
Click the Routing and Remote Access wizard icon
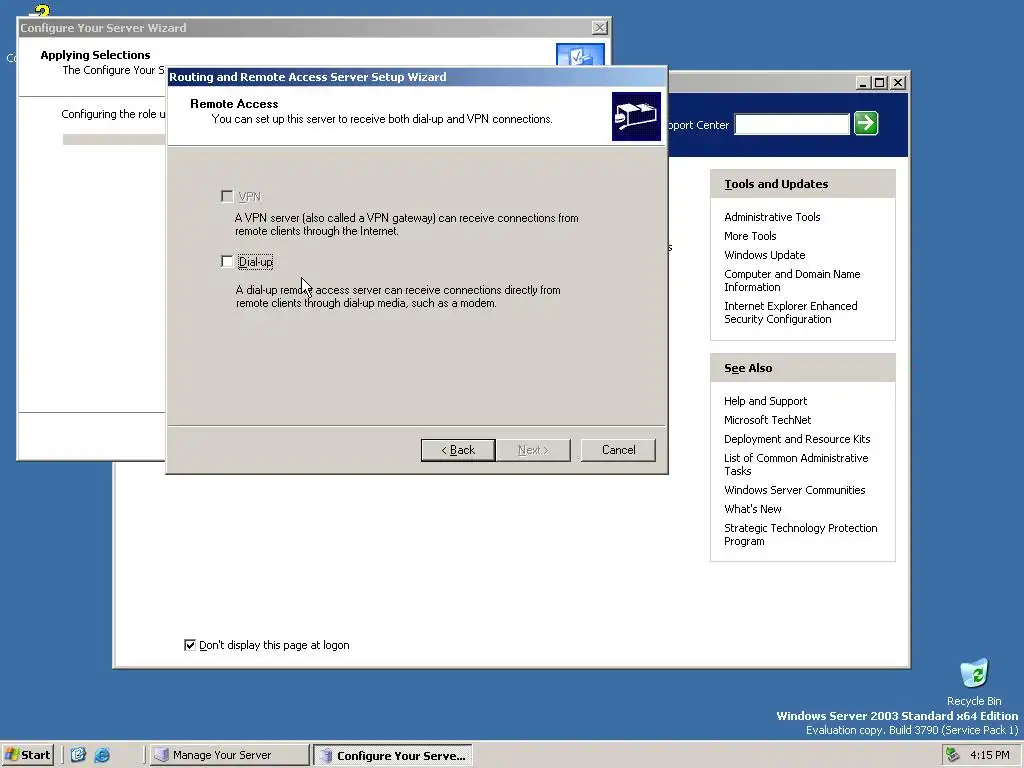click(x=636, y=116)
